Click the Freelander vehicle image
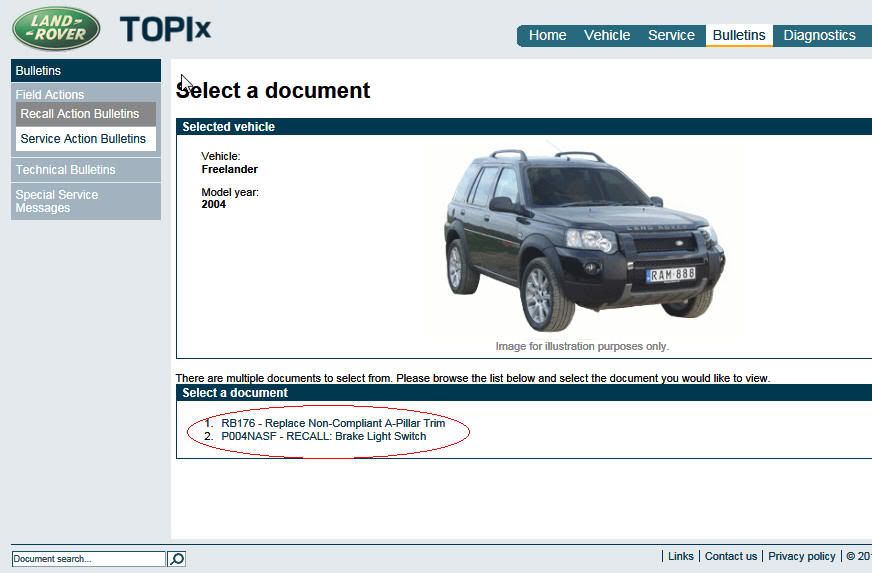 [x=584, y=240]
